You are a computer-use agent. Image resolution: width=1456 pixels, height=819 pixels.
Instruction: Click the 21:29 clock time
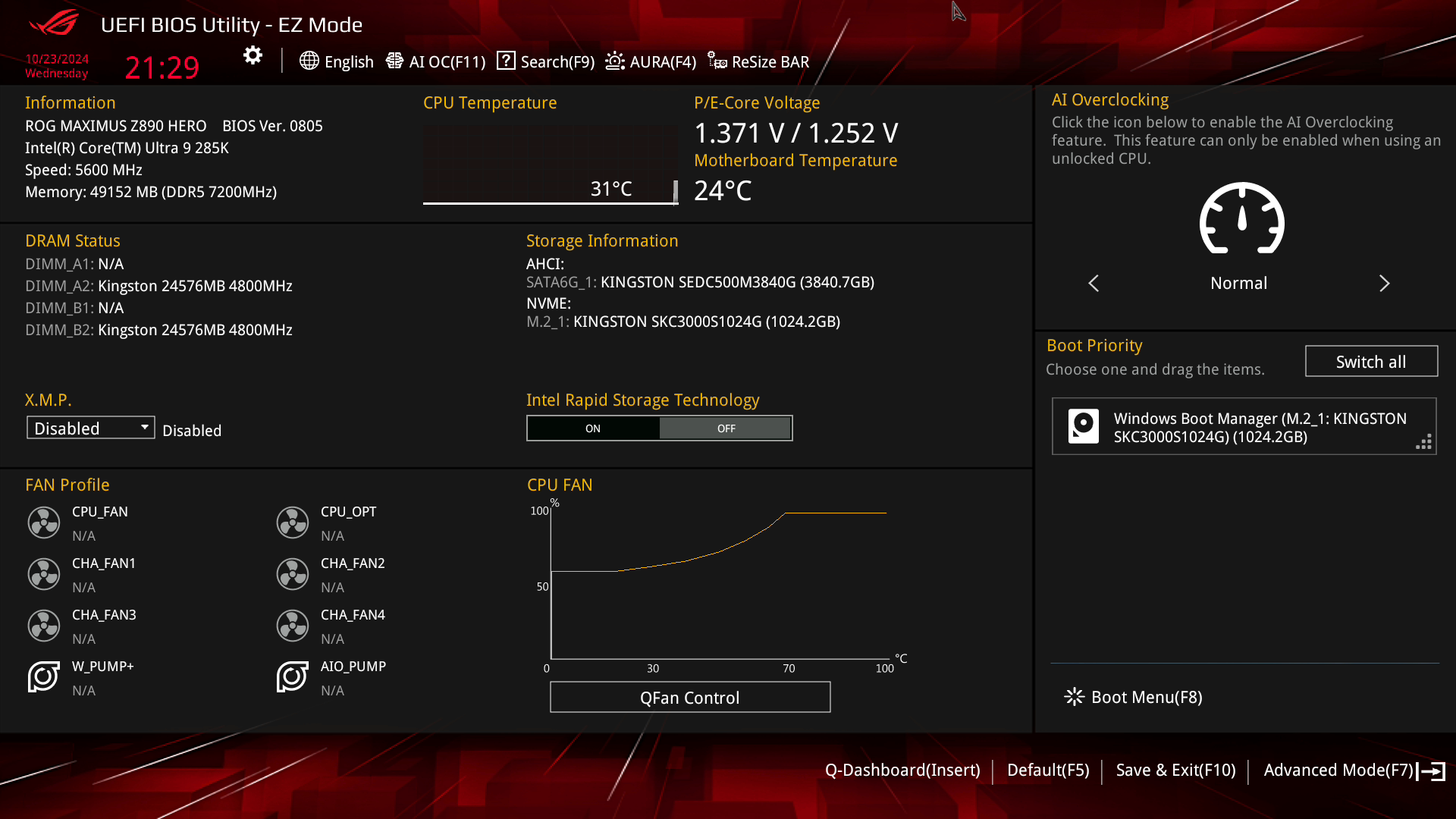click(x=162, y=67)
